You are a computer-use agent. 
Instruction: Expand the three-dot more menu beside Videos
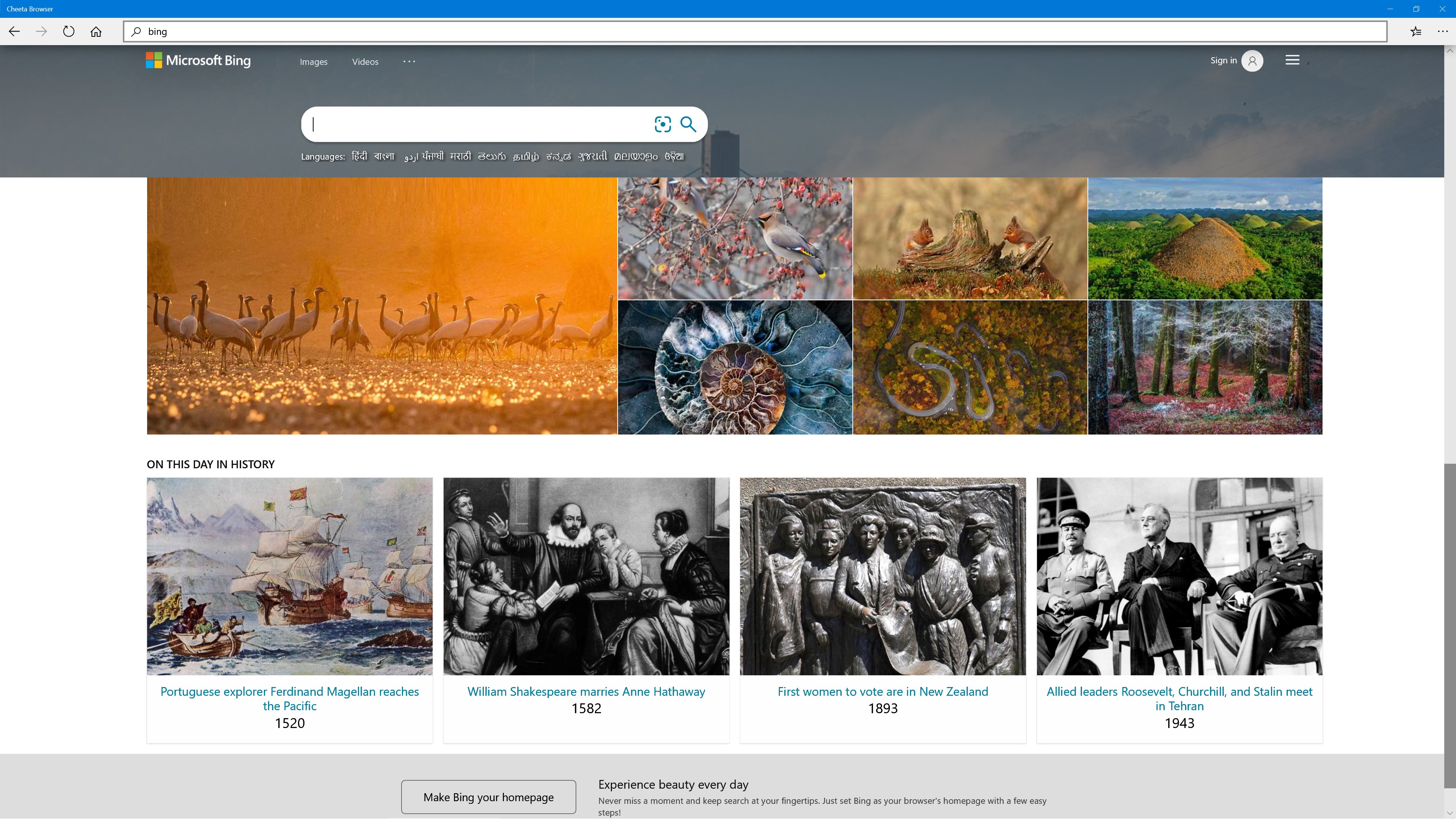click(409, 61)
